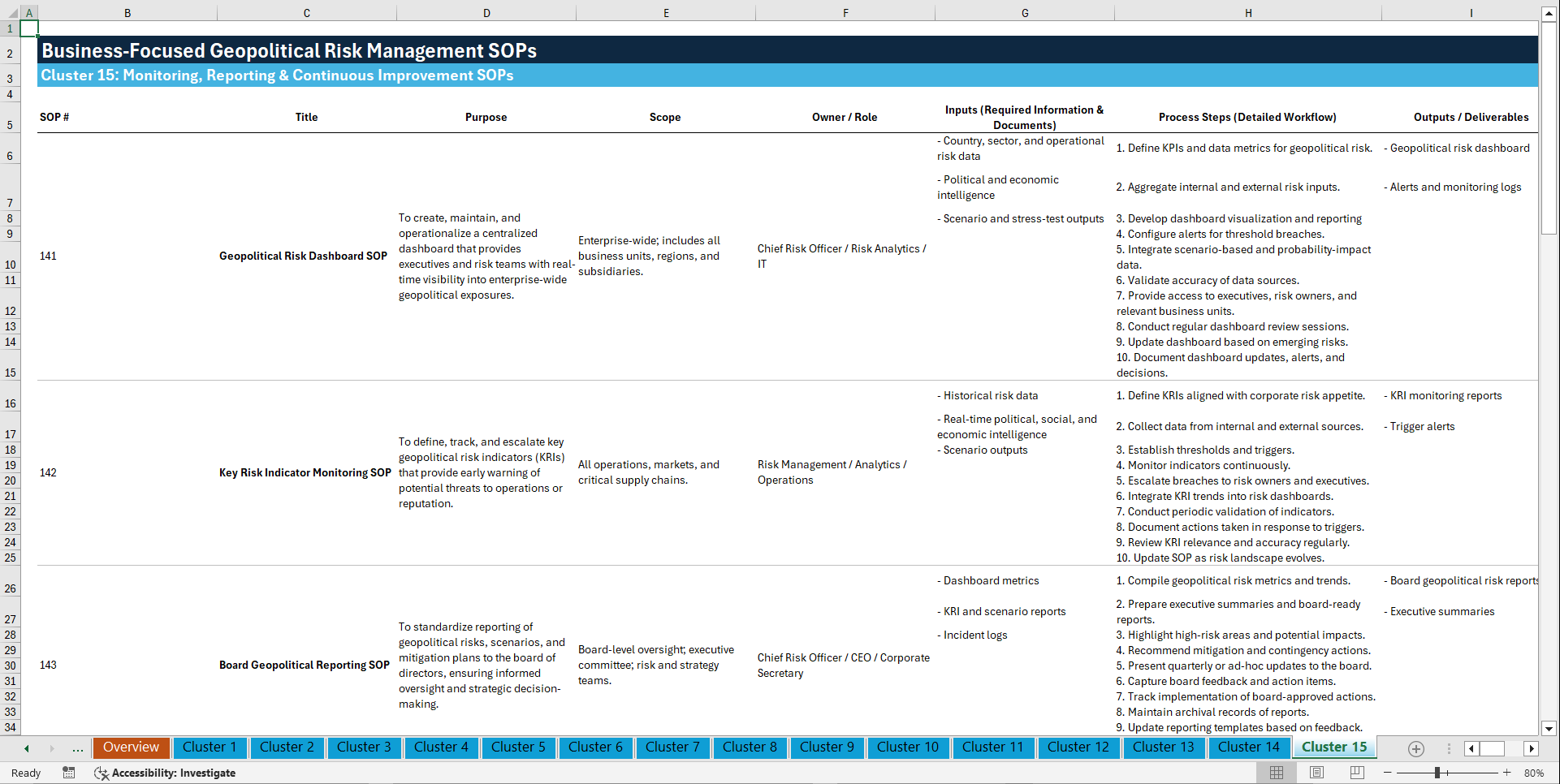The width and height of the screenshot is (1560, 784).
Task: Open Page Break Preview view
Action: click(x=1357, y=773)
